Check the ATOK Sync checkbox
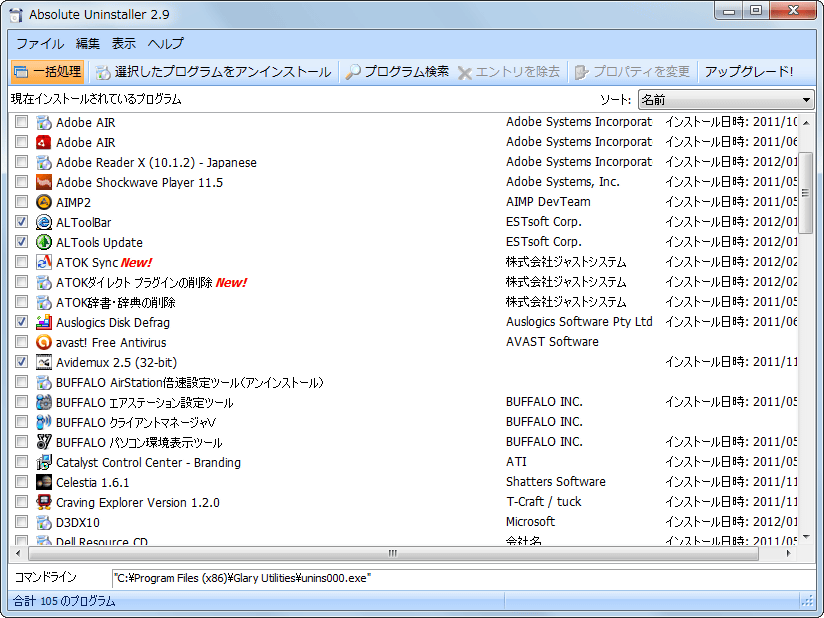This screenshot has width=824, height=618. [x=22, y=262]
